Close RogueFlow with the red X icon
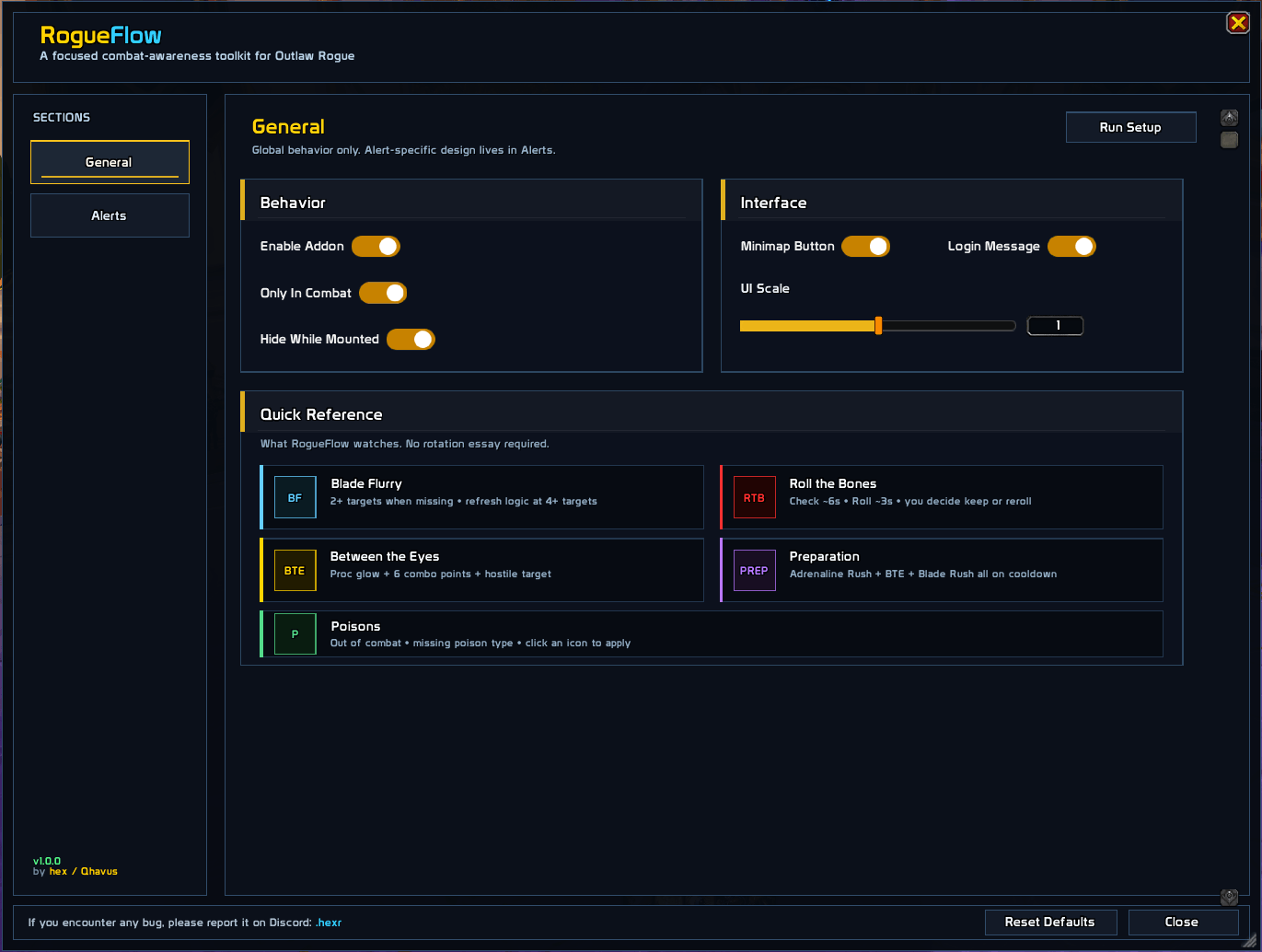 1238,23
